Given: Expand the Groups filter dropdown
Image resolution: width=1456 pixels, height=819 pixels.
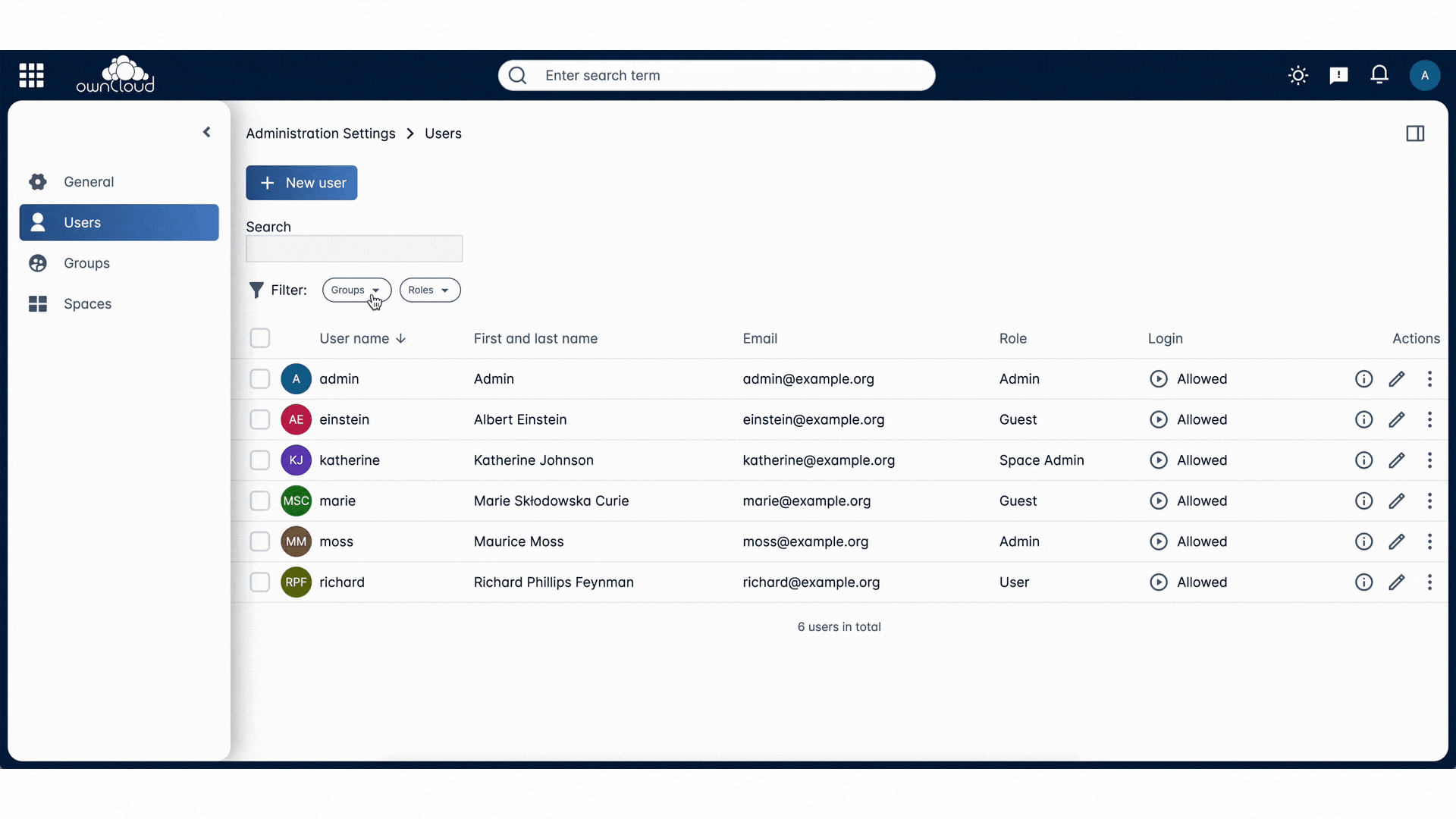Looking at the screenshot, I should 356,290.
